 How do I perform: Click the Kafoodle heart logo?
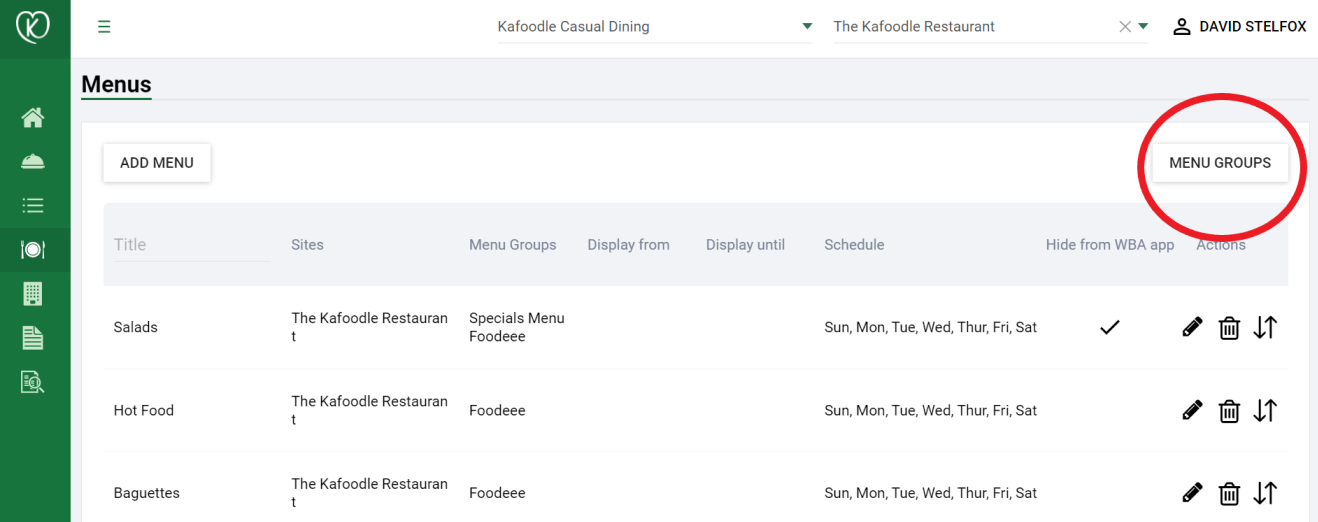[x=34, y=27]
